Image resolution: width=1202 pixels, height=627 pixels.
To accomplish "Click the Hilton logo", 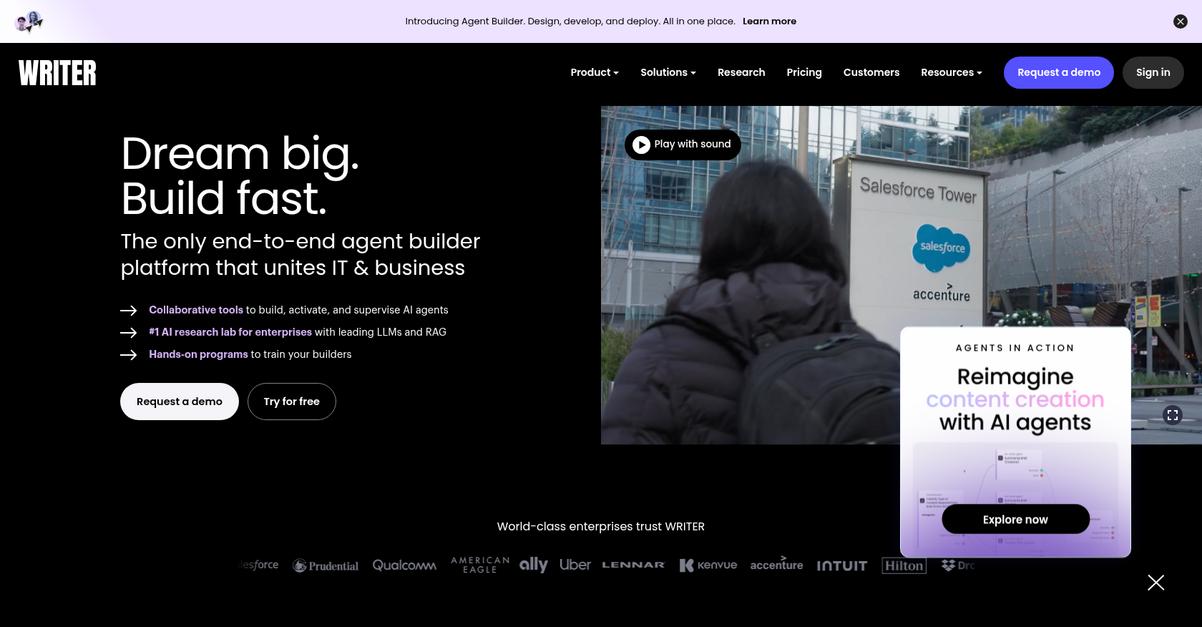I will 904,565.
